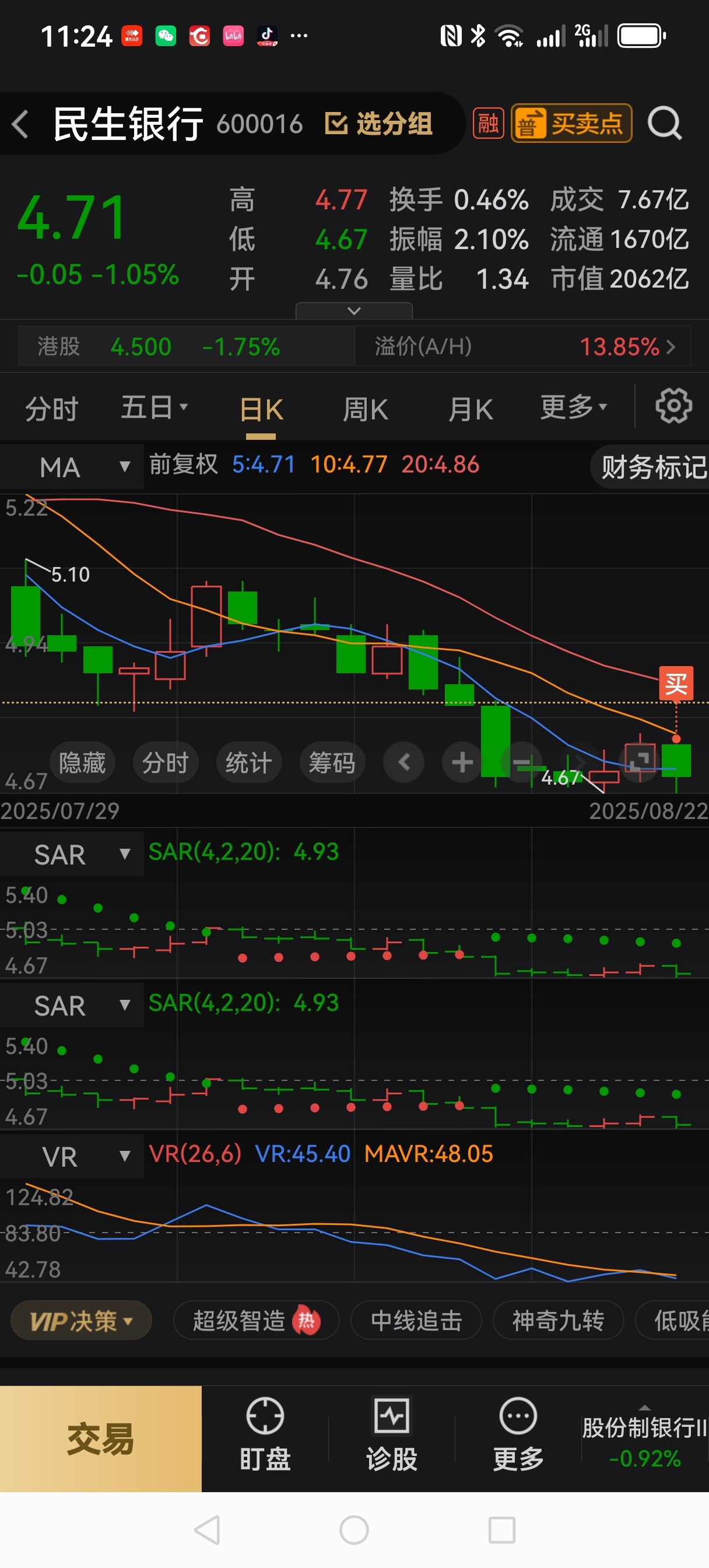This screenshot has height=1568, width=709.
Task: Open the second SAR indicator dropdown
Action: click(72, 1006)
